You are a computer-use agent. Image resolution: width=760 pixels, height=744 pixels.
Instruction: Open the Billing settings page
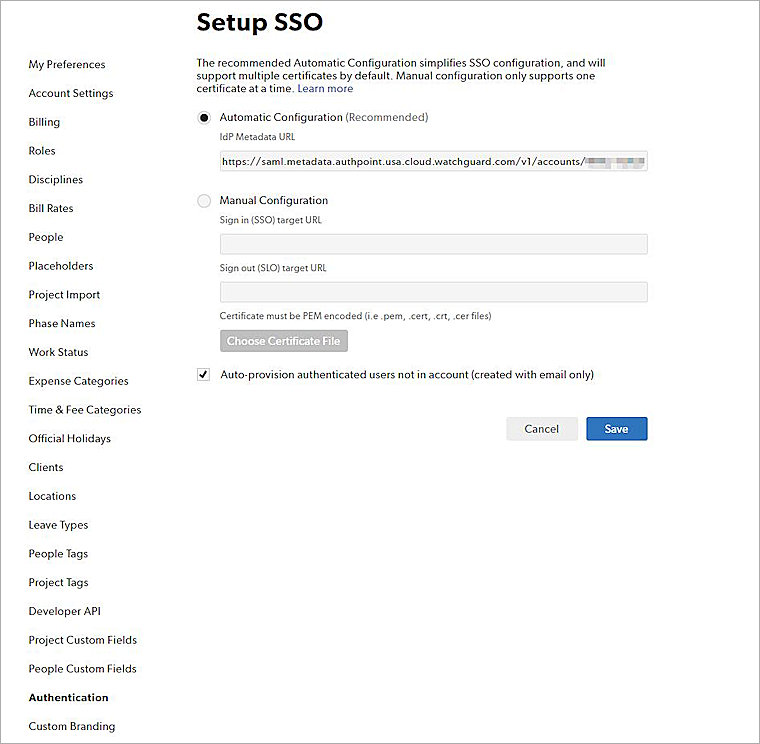(x=44, y=122)
